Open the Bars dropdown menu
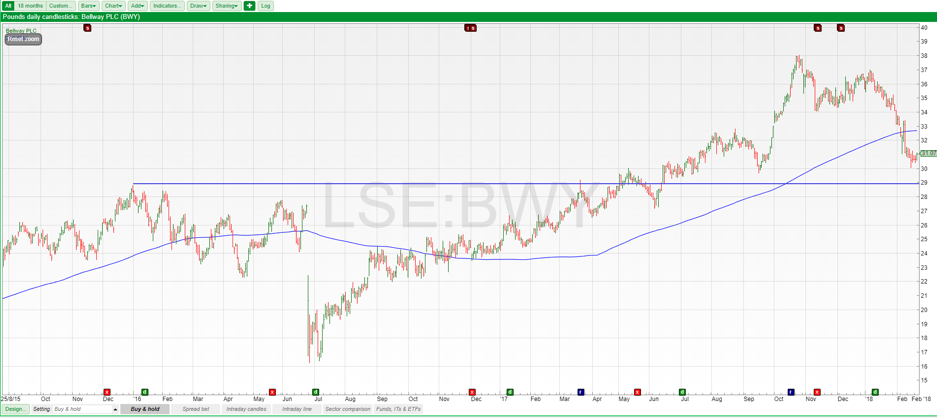 click(x=88, y=6)
